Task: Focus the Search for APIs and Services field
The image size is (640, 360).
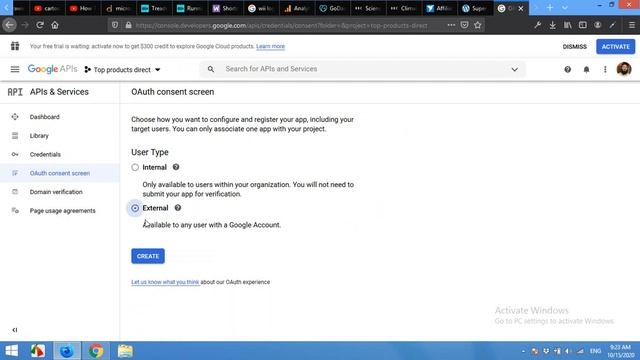Action: pyautogui.click(x=363, y=69)
